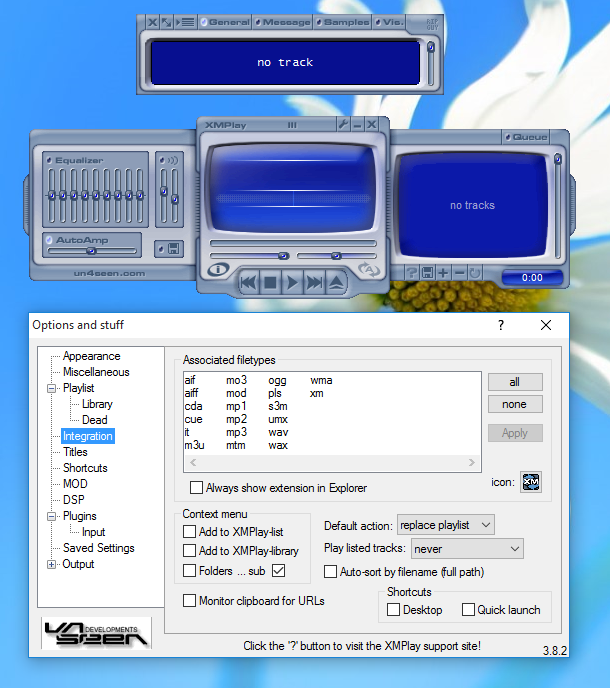Screen dimensions: 610x688
Task: Open options via the wrench icon
Action: pos(343,125)
